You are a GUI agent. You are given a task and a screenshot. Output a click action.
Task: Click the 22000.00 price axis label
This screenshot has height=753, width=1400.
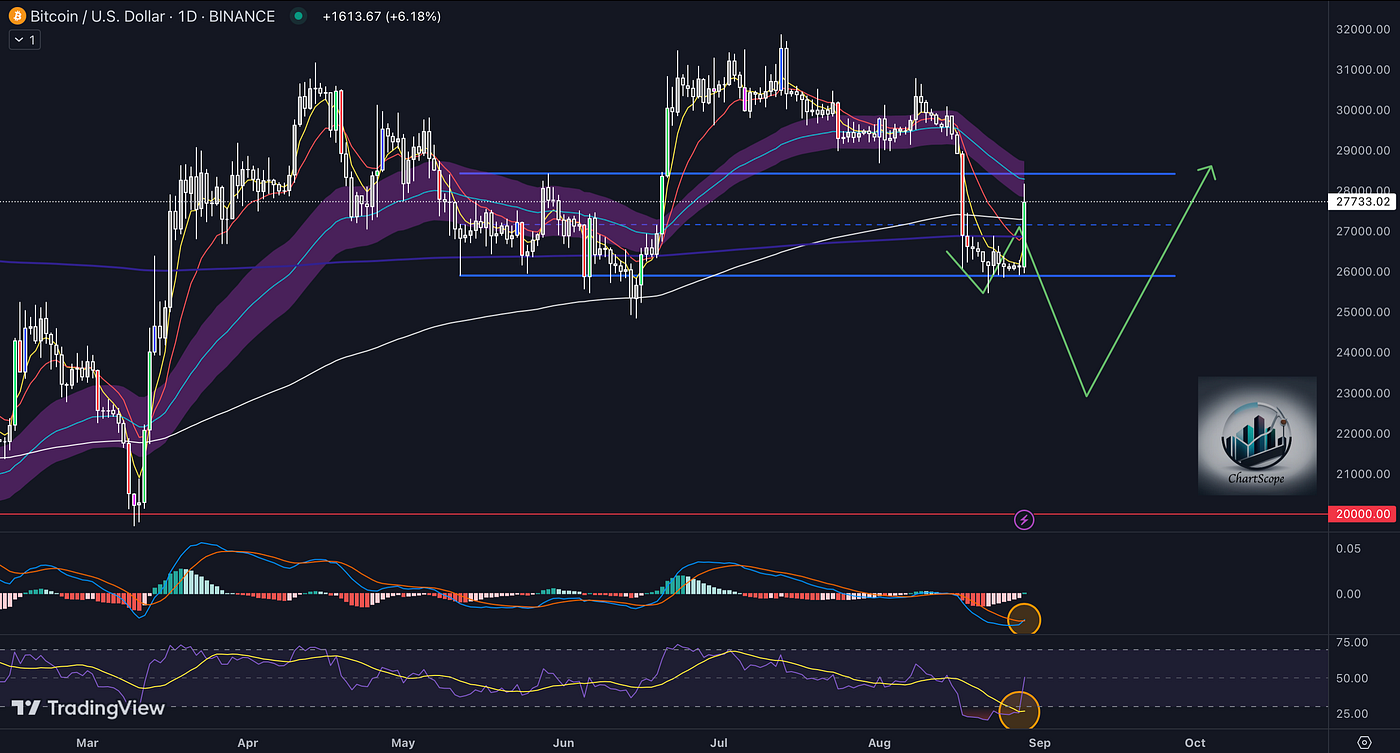pos(1363,434)
